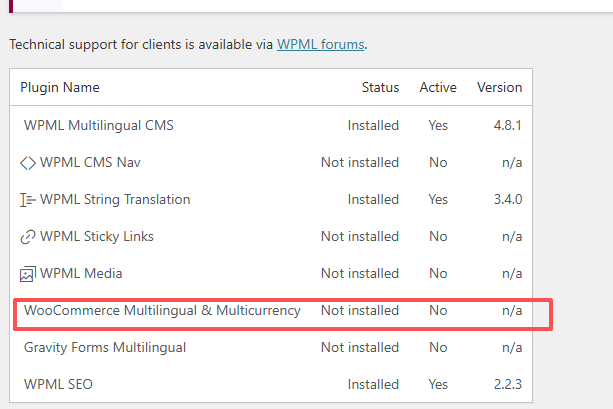Select the WPML SEO plugin name
The image size is (613, 409).
pos(57,385)
